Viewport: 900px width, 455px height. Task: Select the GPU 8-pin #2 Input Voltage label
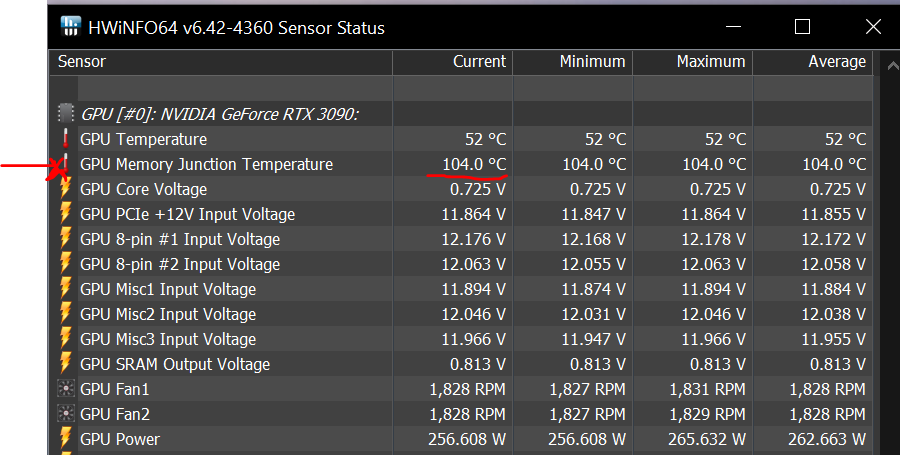tap(180, 264)
